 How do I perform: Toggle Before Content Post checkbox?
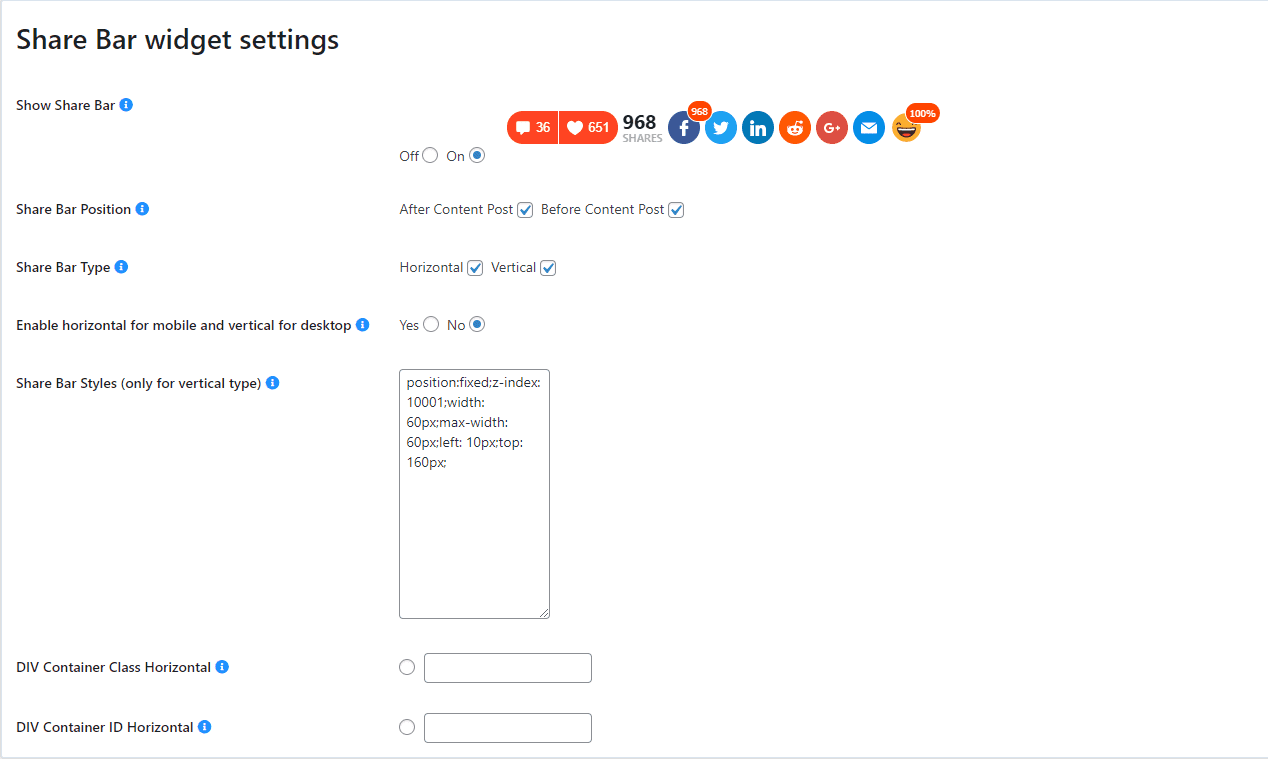coord(676,210)
